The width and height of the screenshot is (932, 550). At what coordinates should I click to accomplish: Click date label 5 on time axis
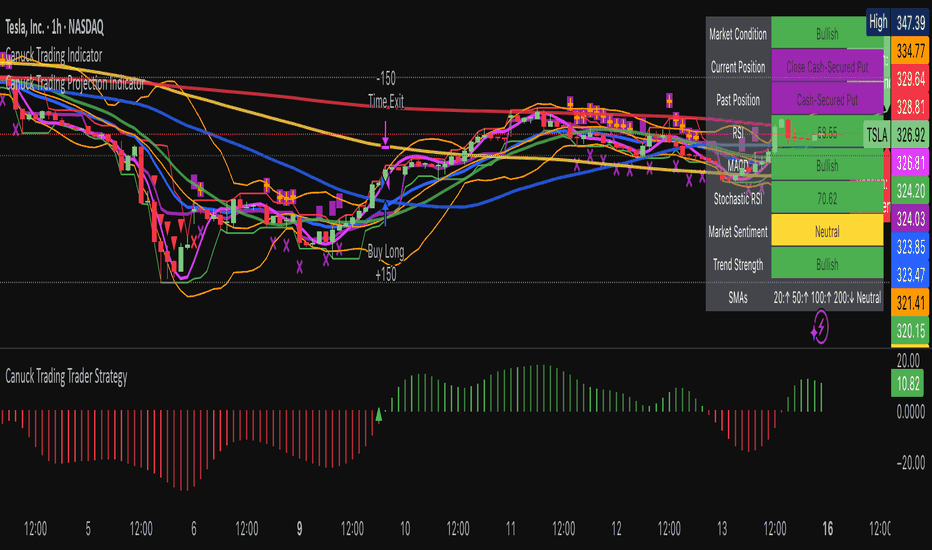pos(88,528)
